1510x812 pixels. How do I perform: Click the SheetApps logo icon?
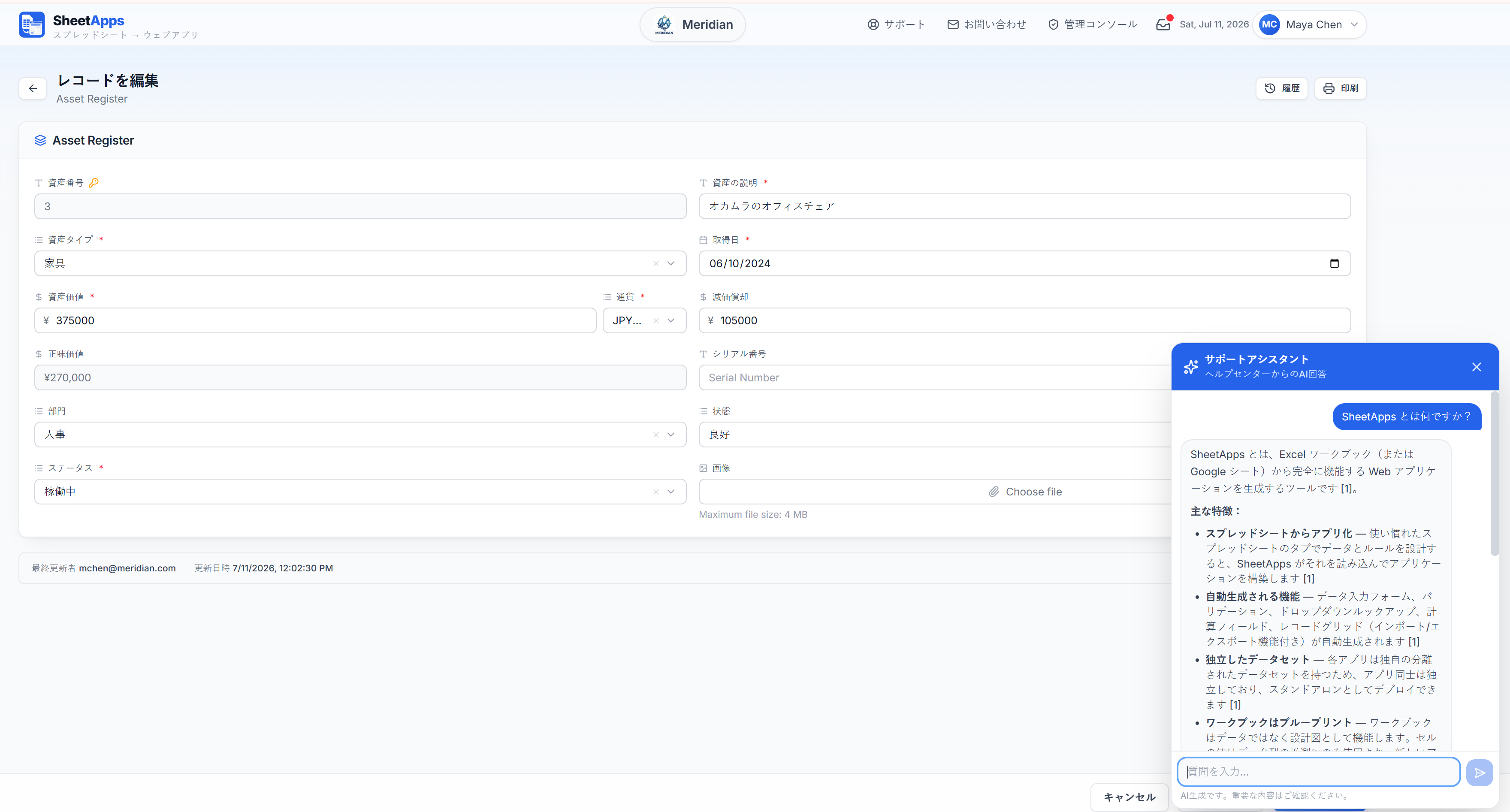click(x=32, y=24)
